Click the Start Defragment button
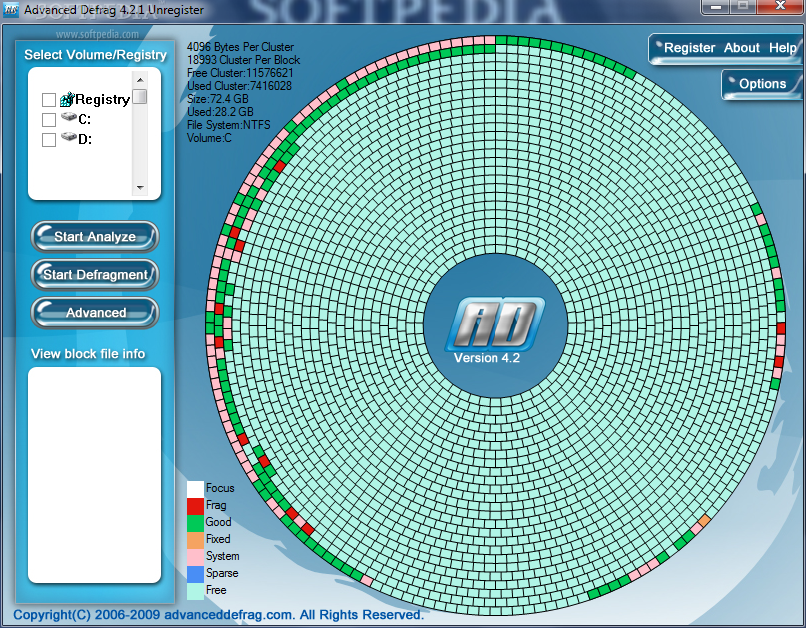806x628 pixels. click(x=95, y=274)
